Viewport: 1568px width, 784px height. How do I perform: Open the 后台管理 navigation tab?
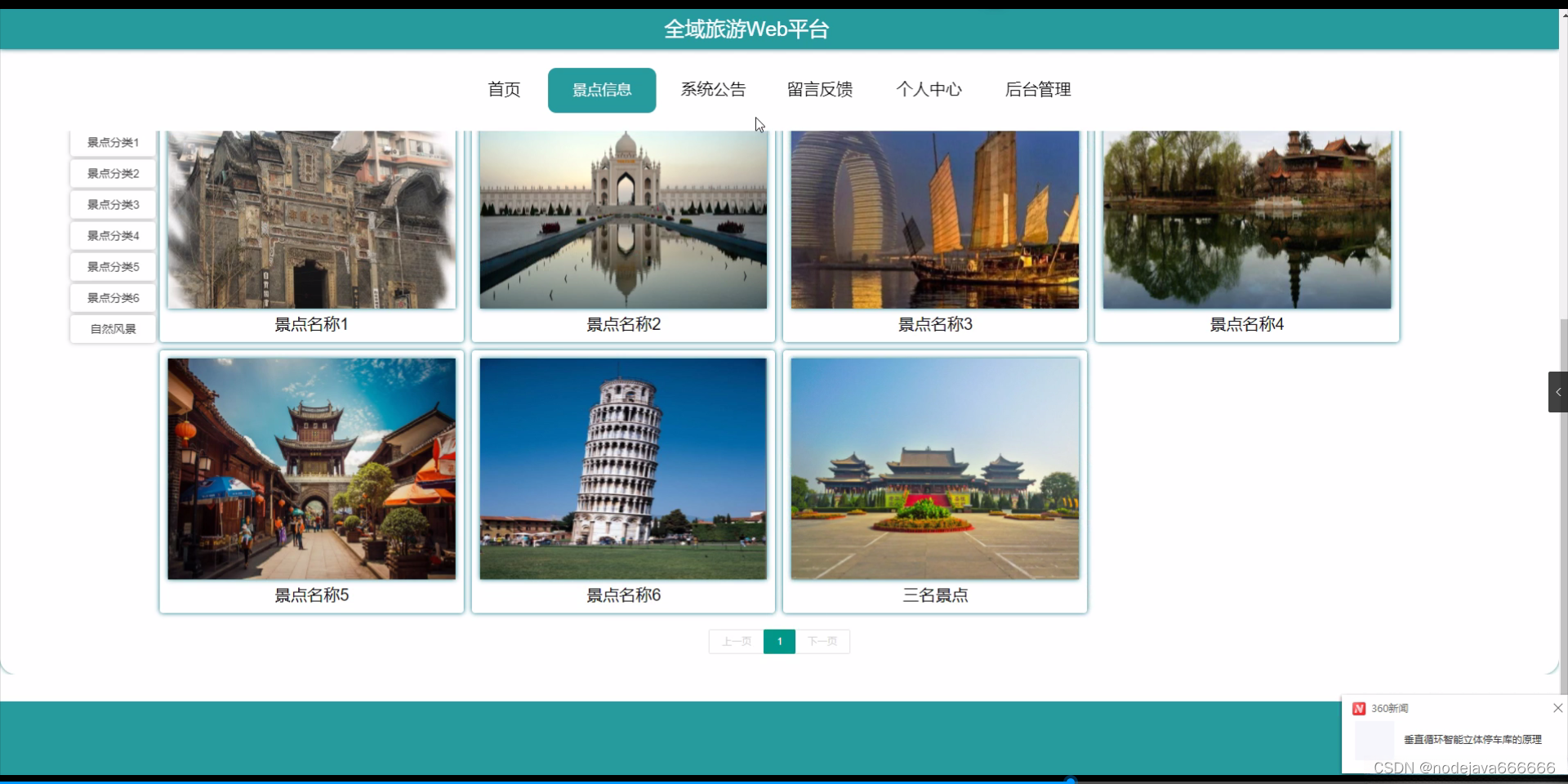[1038, 90]
